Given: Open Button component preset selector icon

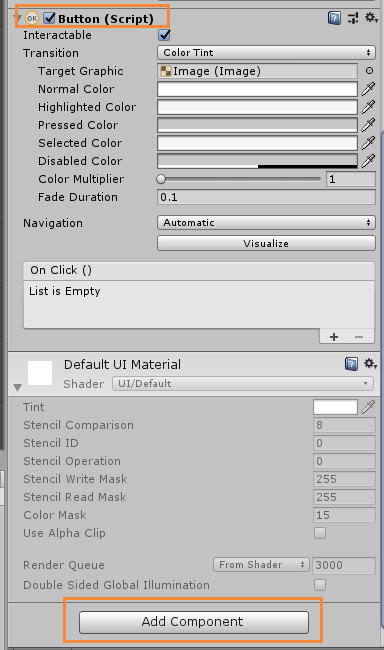Looking at the screenshot, I should [353, 18].
